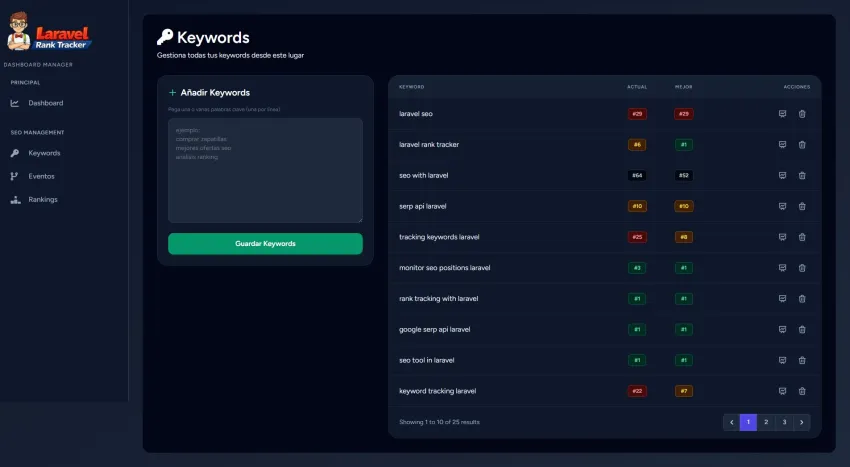Delete the keyword tracking laravel keyword
This screenshot has height=467, width=850.
802,391
